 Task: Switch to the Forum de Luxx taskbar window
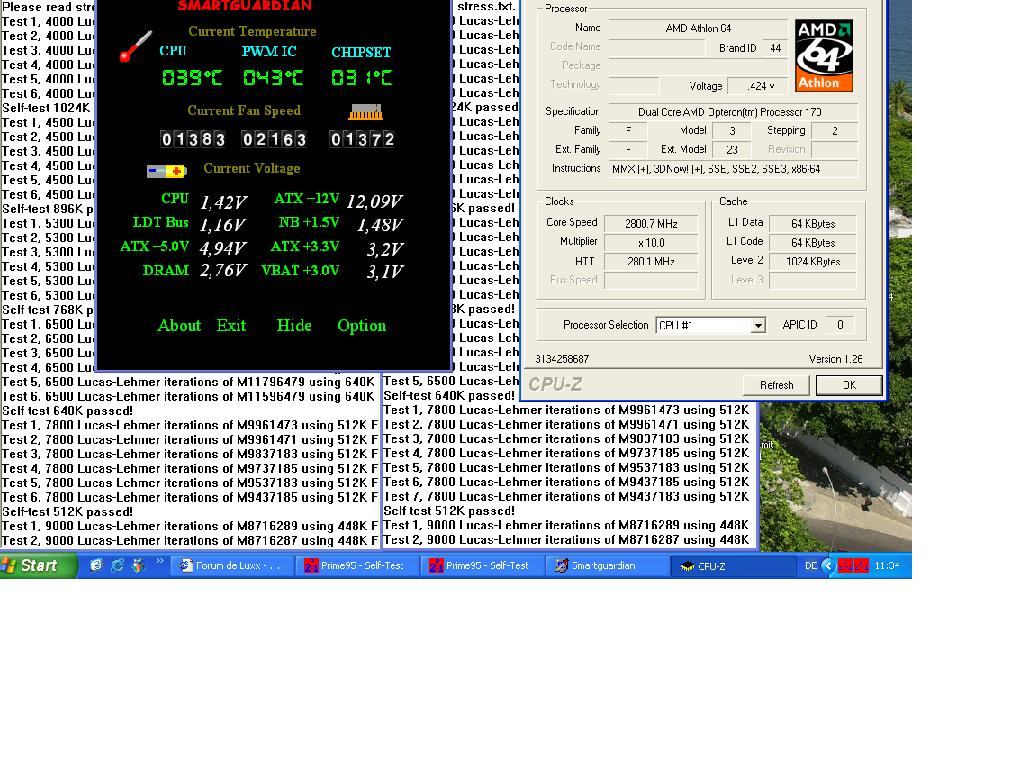pos(231,566)
